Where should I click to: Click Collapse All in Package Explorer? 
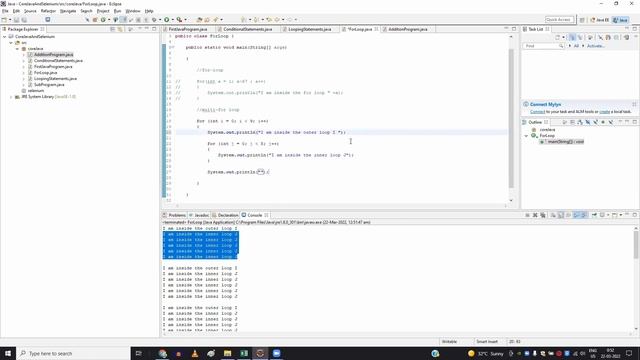coord(112,29)
